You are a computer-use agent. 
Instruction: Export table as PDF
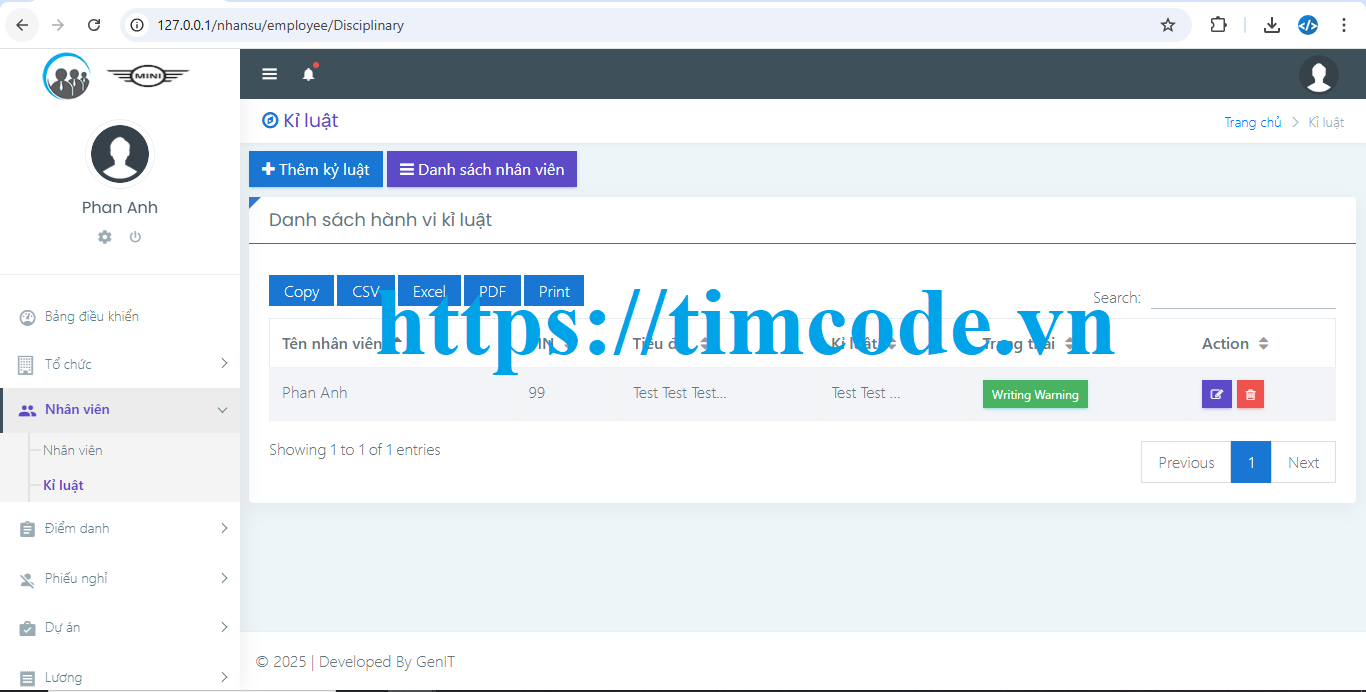pyautogui.click(x=492, y=291)
